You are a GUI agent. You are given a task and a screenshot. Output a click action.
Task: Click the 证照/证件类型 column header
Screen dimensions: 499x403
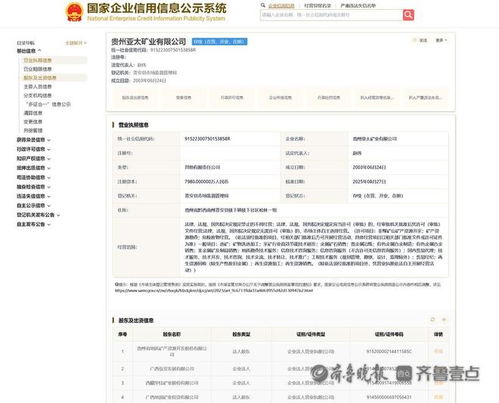311,334
